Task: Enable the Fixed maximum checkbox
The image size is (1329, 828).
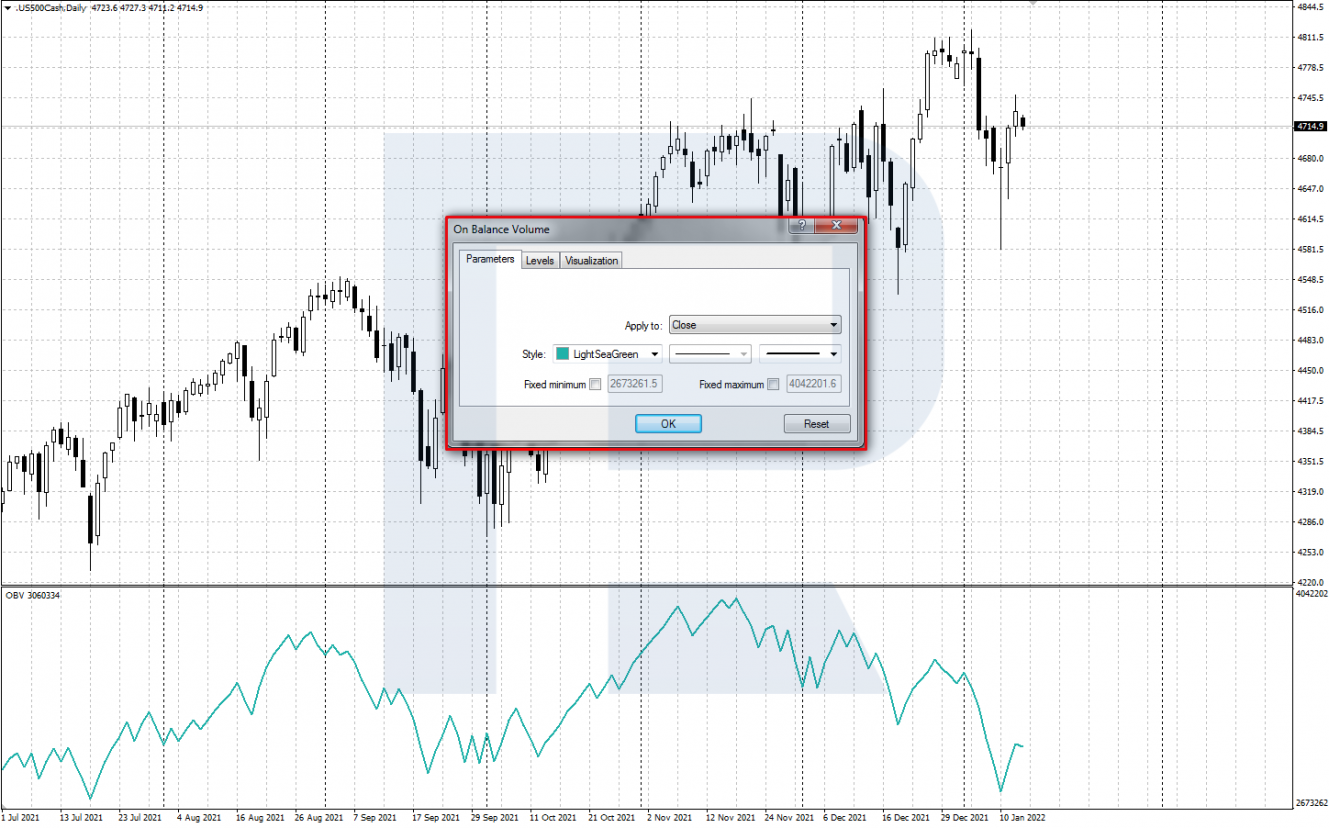Action: [773, 384]
